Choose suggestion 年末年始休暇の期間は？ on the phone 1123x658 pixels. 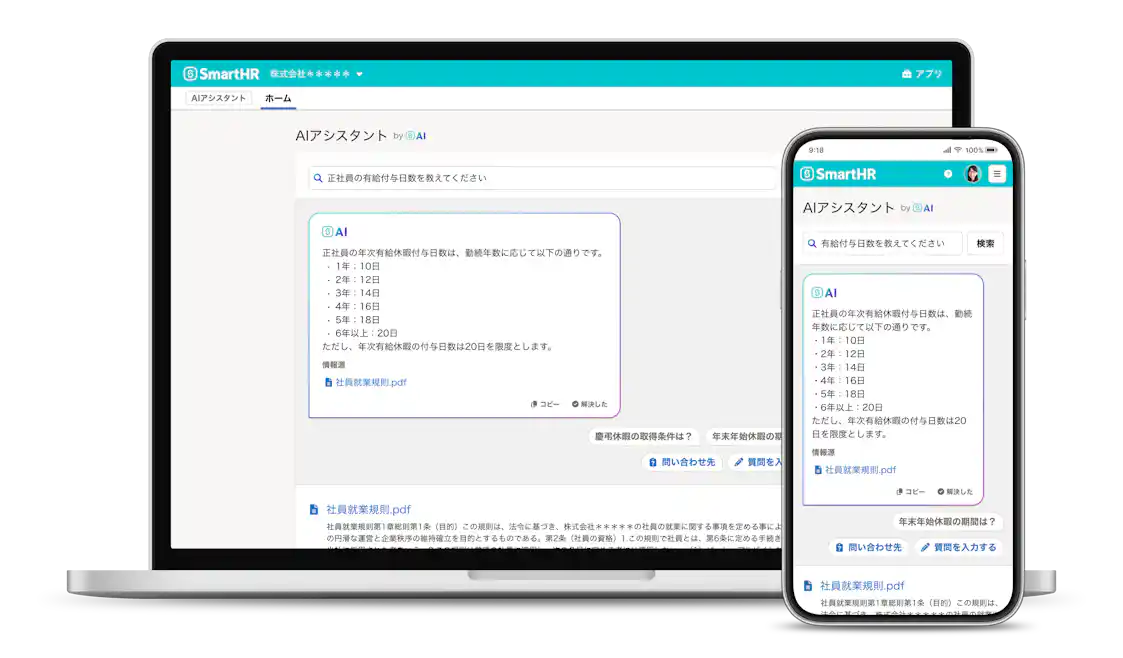coord(947,521)
